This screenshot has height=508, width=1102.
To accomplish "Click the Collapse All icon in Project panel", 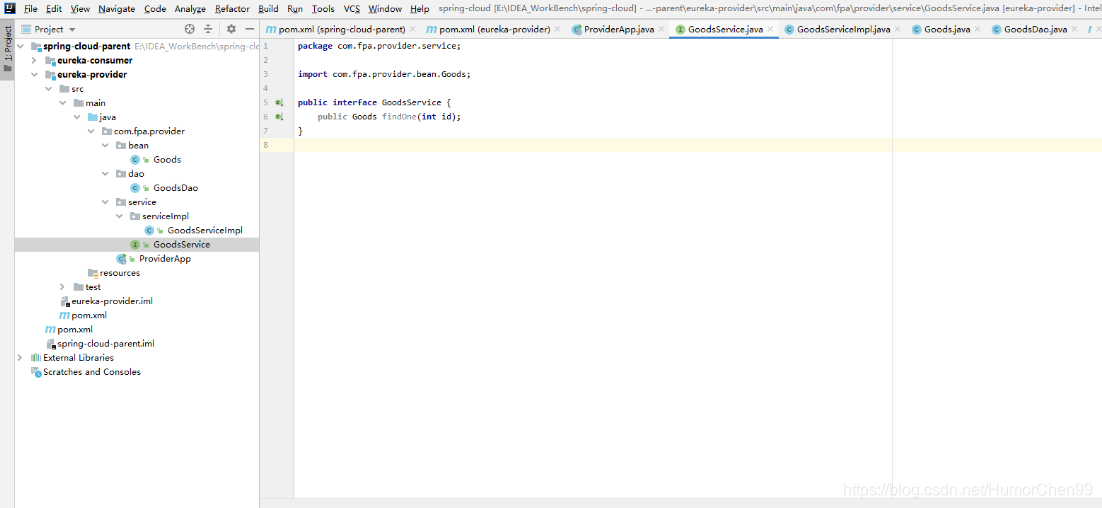I will (x=208, y=30).
